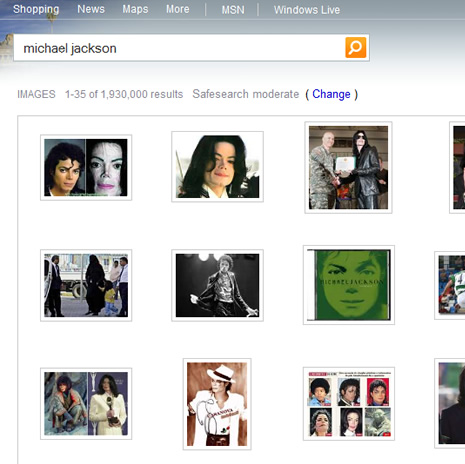The width and height of the screenshot is (465, 464).
Task: Open the street scene with black robe thumbnail
Action: [86, 285]
